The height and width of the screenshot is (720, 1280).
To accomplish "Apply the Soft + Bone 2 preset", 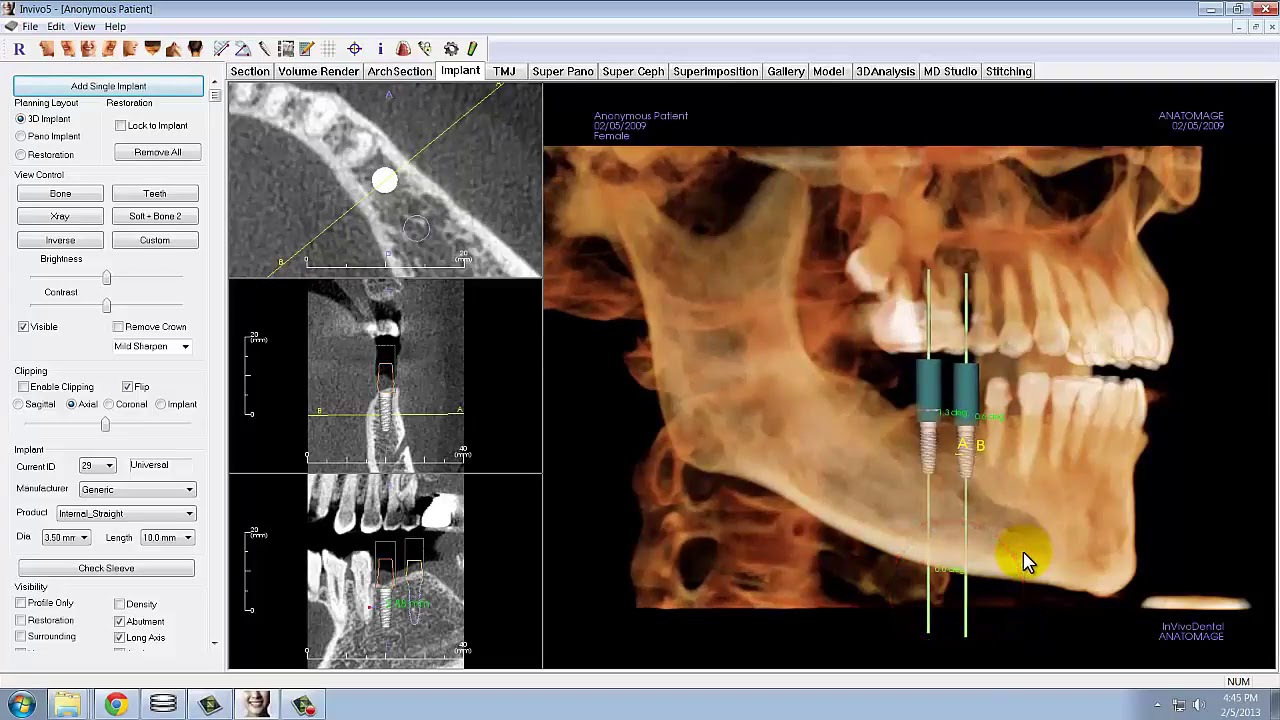I will click(x=155, y=216).
